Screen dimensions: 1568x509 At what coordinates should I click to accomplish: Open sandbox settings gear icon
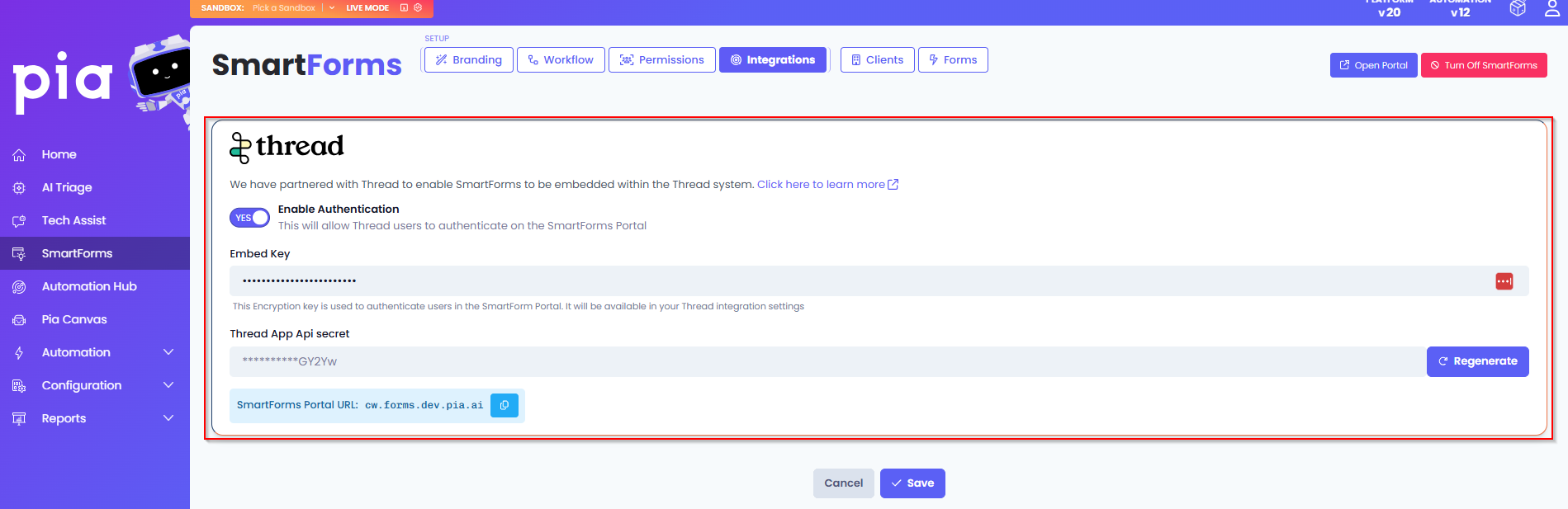point(418,7)
